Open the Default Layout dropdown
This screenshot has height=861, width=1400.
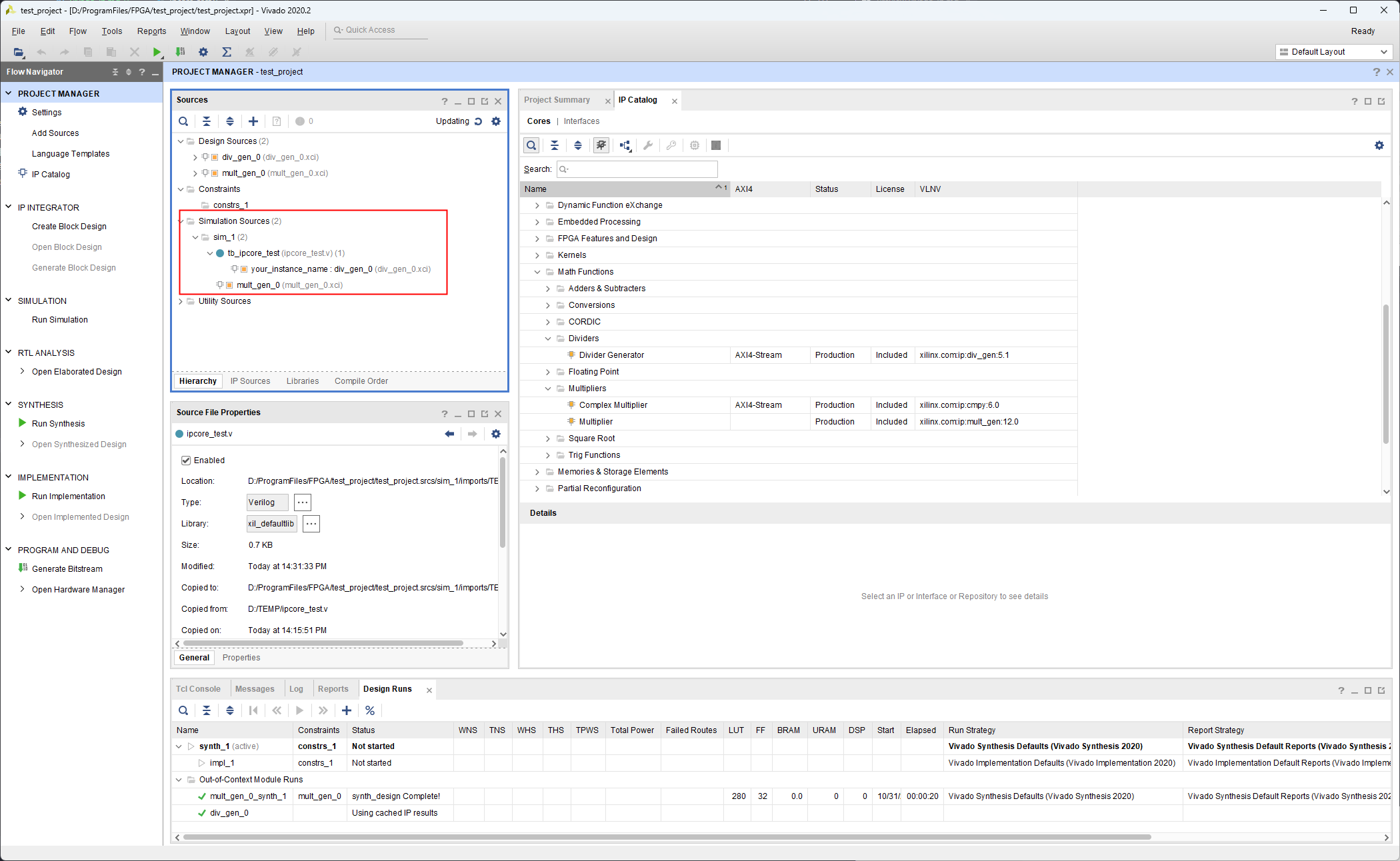pyautogui.click(x=1333, y=52)
